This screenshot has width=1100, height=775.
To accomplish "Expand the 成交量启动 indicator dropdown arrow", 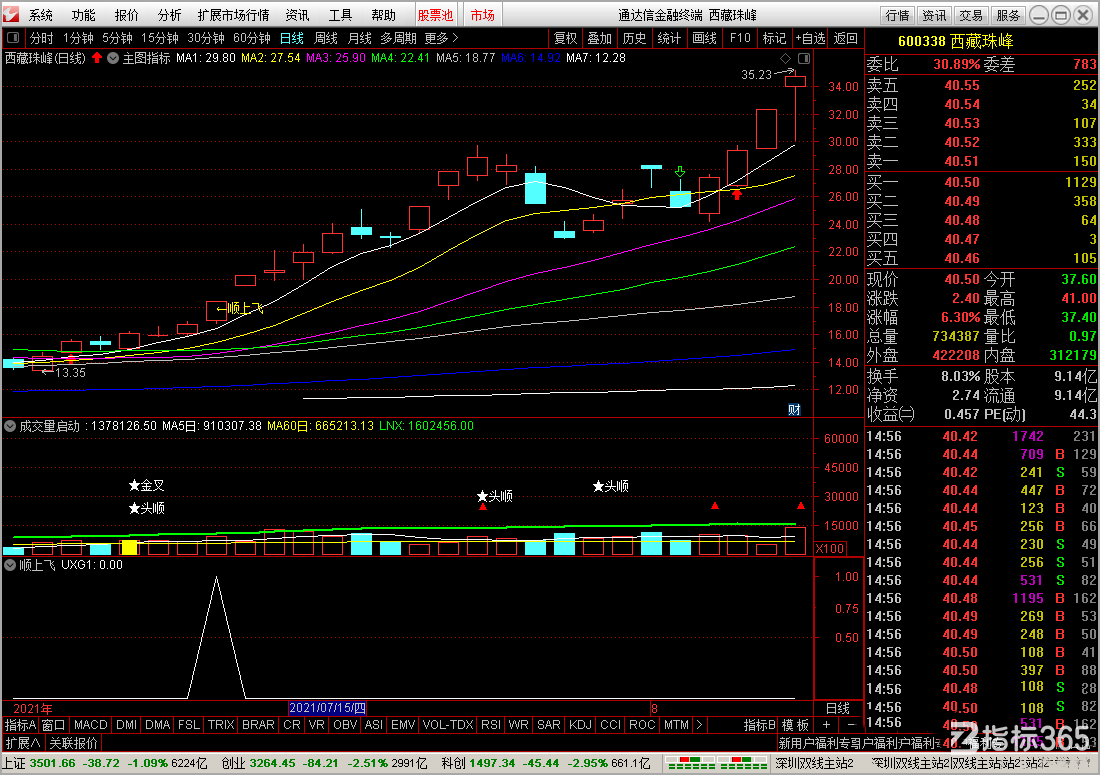I will pos(10,426).
